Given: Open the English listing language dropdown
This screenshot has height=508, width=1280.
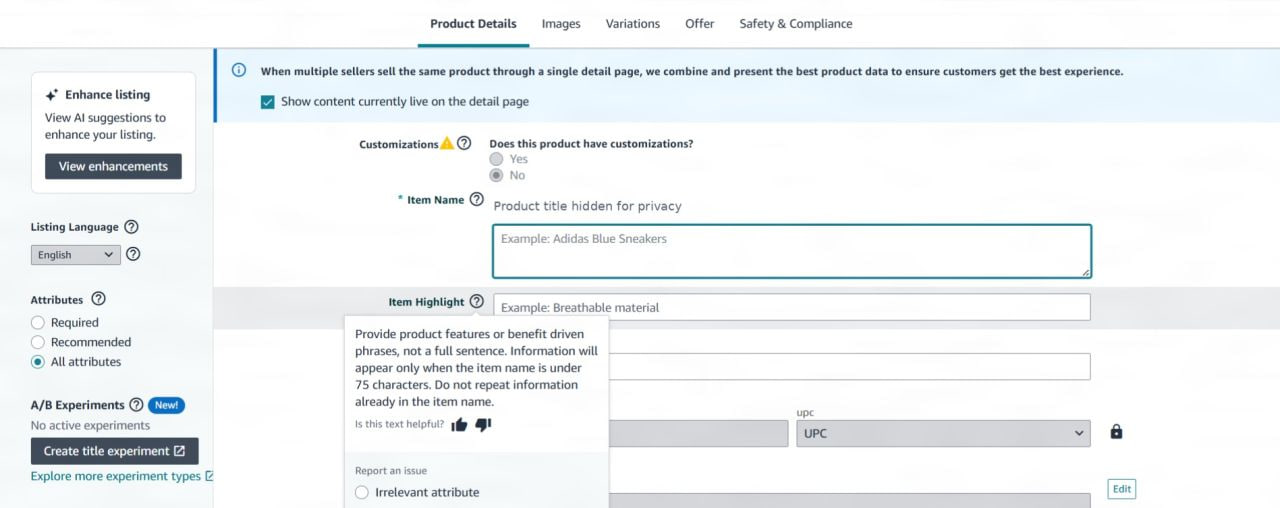Looking at the screenshot, I should click(76, 255).
